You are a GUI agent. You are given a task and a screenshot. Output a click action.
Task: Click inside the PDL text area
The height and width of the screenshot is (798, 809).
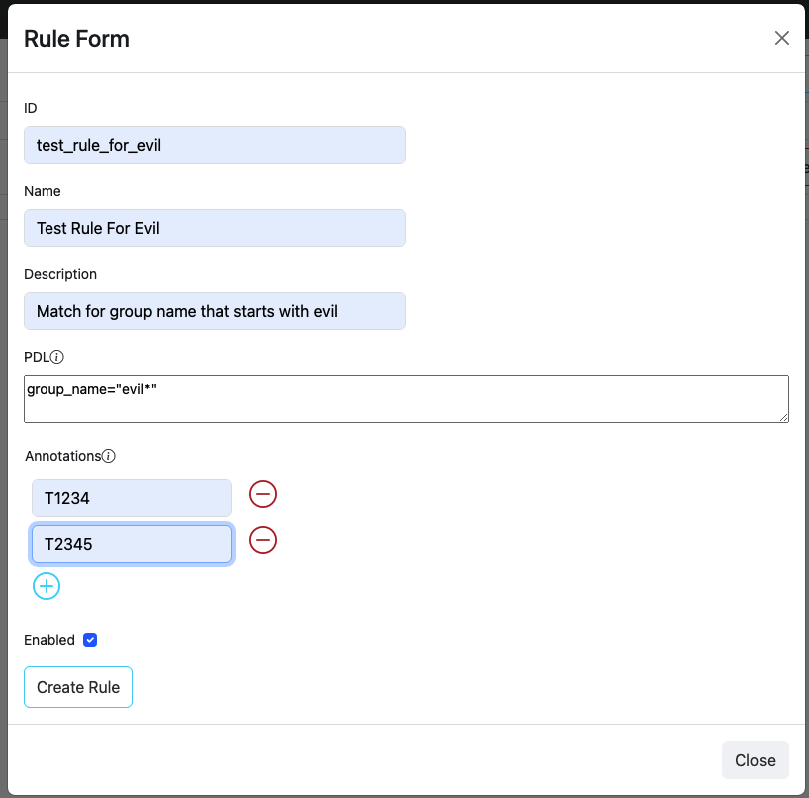405,399
